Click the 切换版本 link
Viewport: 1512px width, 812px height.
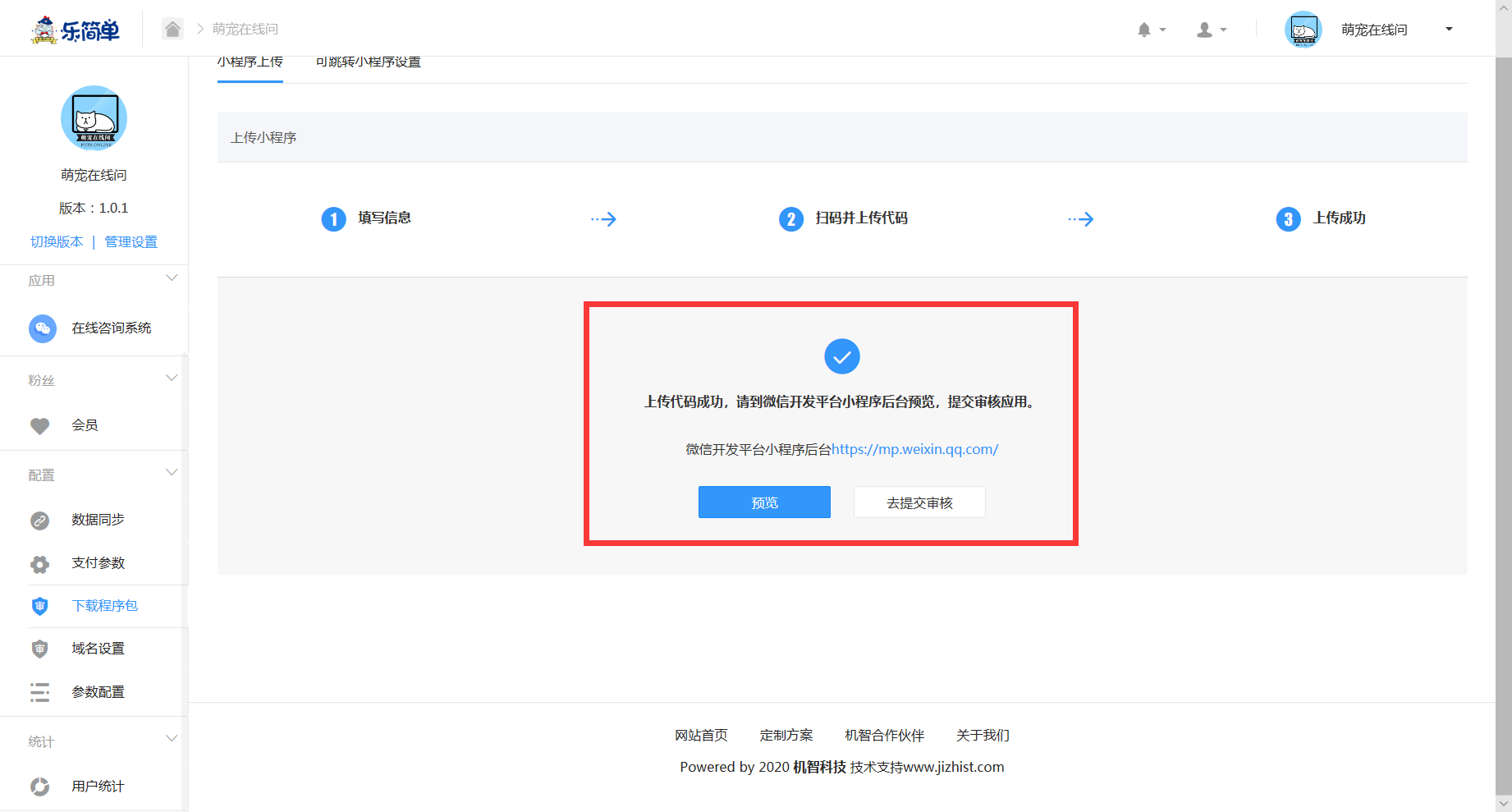[57, 241]
